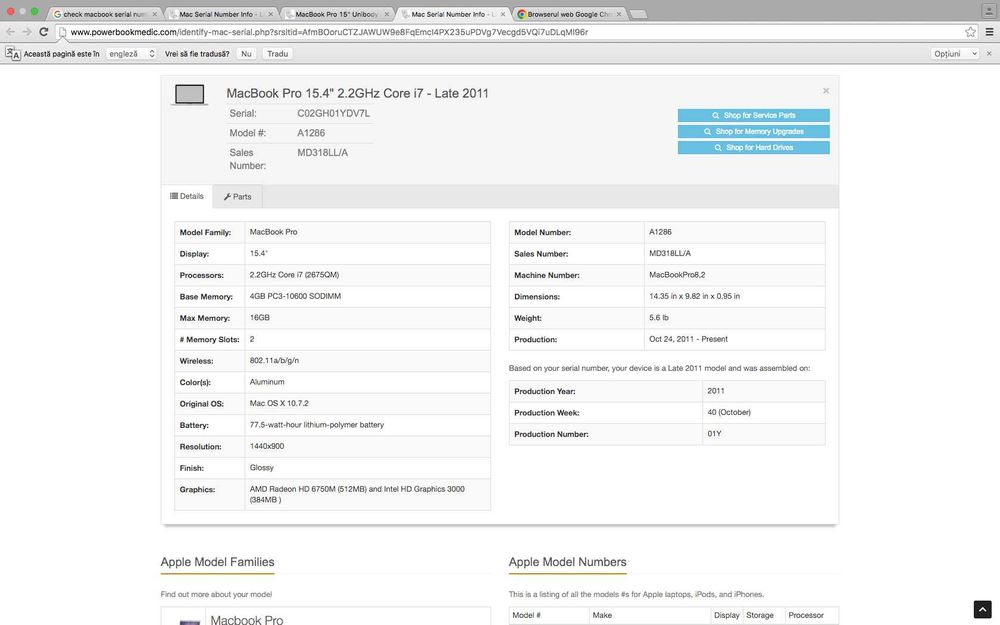The image size is (1000, 625).
Task: Click the 'Apple Model Numbers' heading
Action: click(568, 562)
